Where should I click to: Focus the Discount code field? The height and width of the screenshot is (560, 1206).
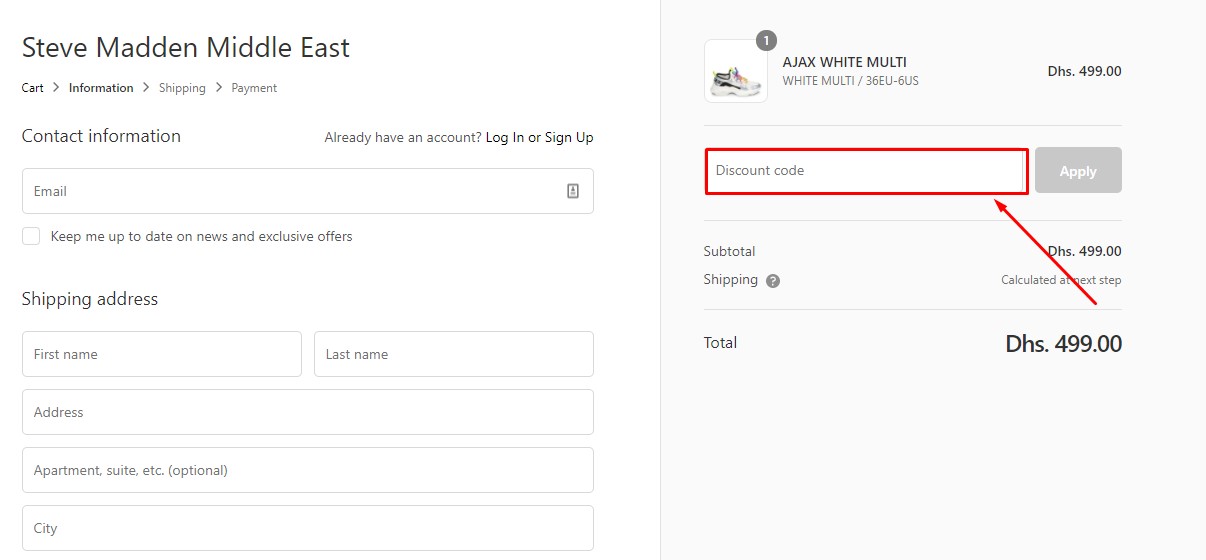866,171
